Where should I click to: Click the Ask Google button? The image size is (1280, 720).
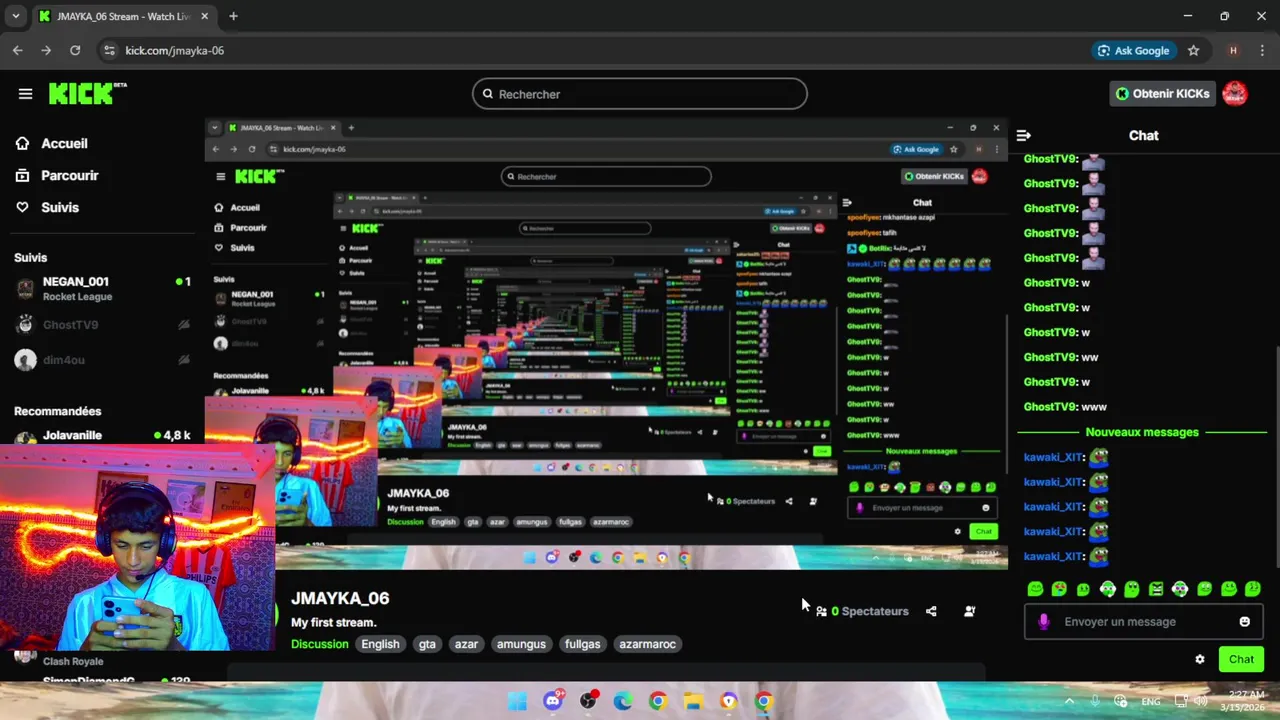point(1133,50)
